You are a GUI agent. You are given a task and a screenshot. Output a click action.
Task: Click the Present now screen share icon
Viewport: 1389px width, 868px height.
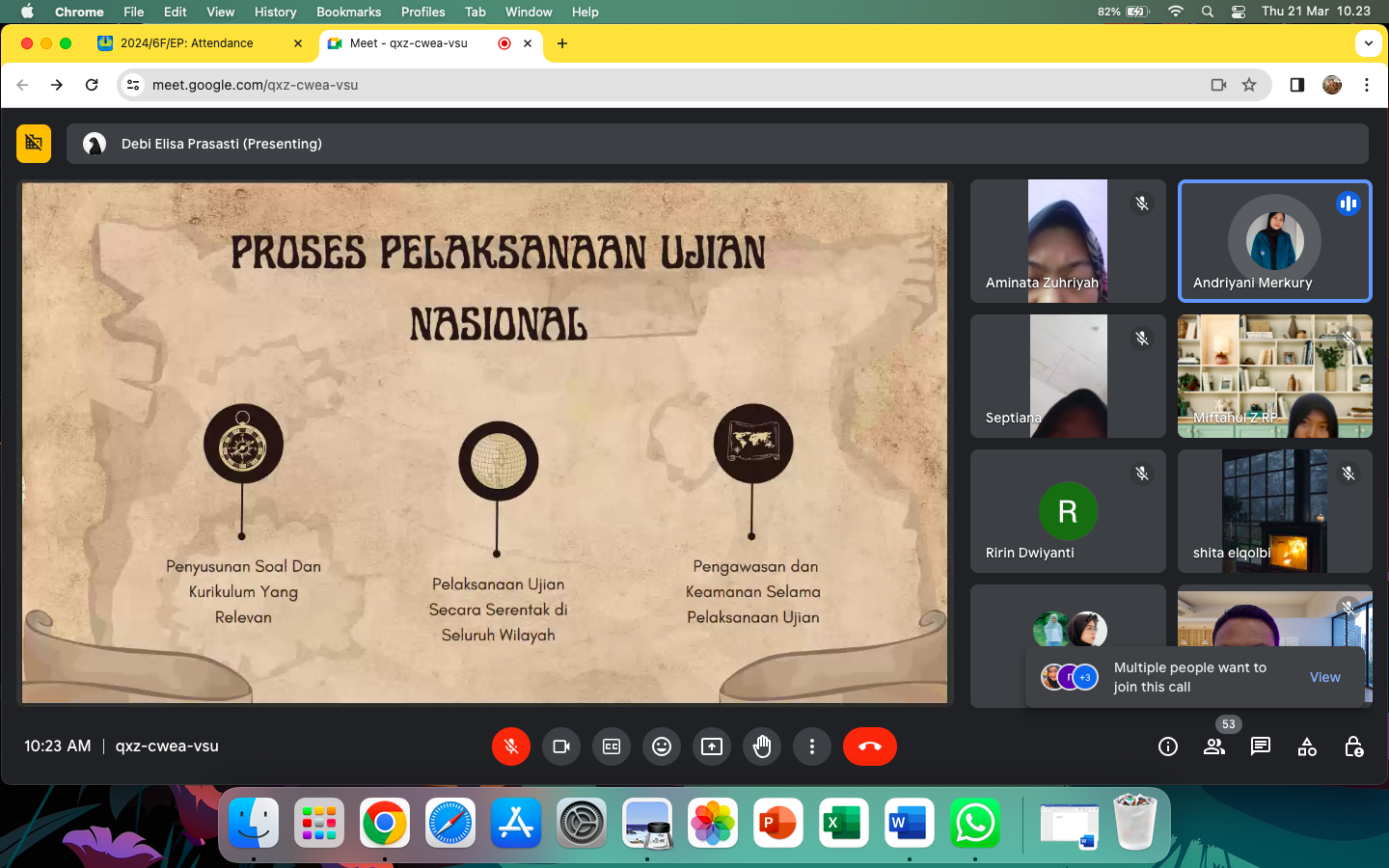(712, 746)
